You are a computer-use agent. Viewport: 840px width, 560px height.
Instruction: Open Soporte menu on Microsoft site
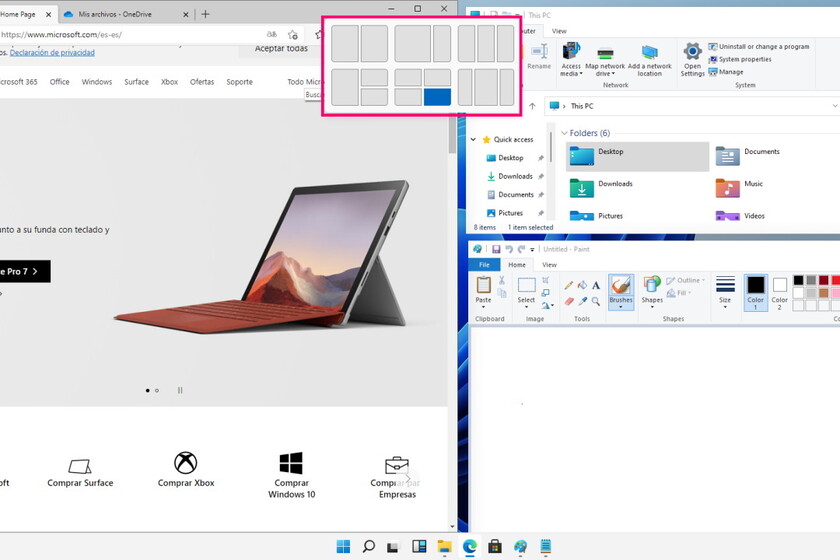click(x=239, y=82)
